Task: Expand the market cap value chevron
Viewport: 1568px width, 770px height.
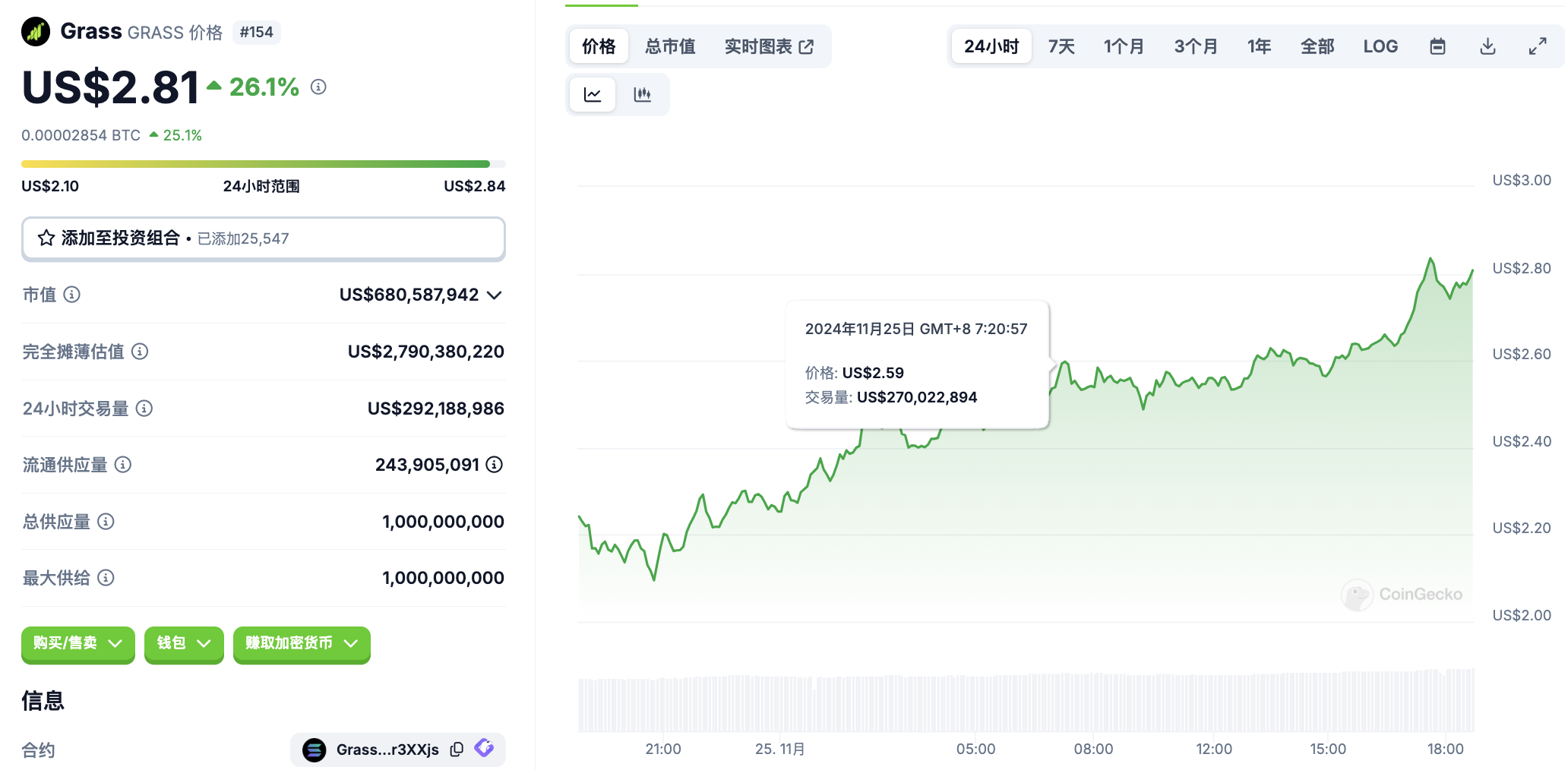Action: tap(495, 295)
